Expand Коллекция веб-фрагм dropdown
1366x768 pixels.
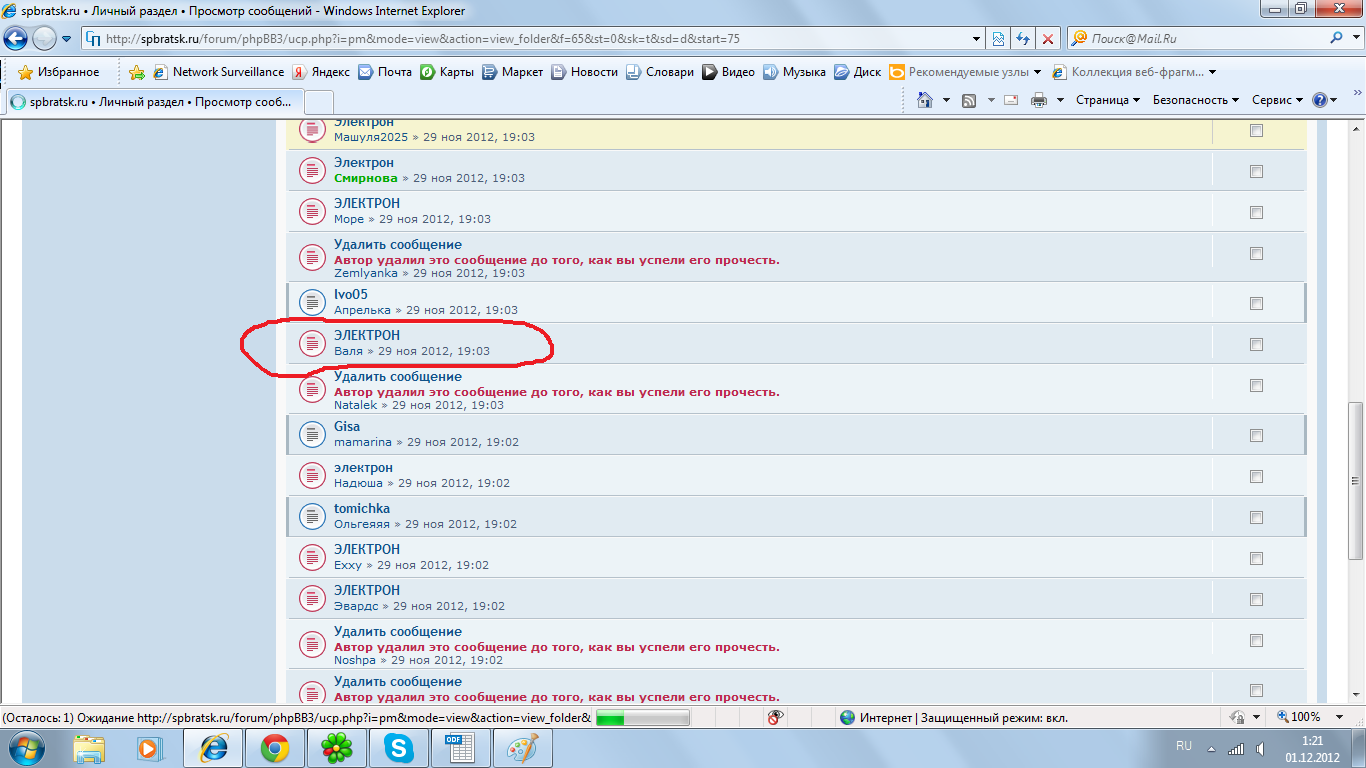[1213, 72]
